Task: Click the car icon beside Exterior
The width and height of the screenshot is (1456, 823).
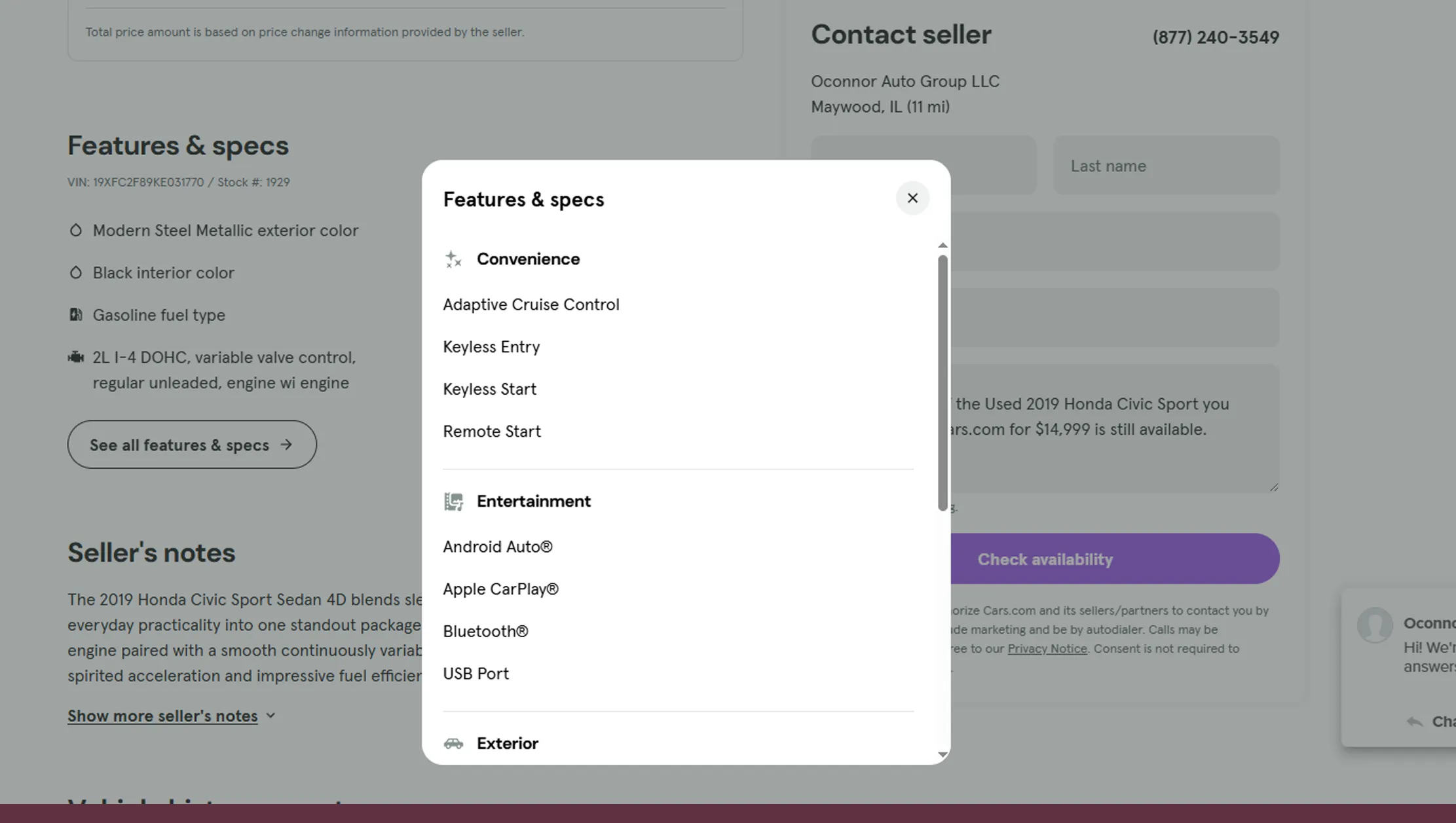Action: 455,744
